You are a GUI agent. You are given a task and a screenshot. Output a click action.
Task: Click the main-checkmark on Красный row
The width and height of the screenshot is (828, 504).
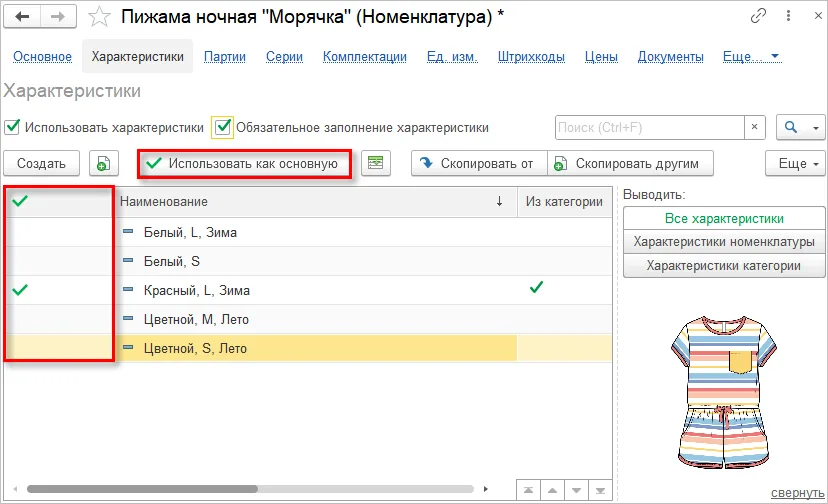[x=20, y=290]
